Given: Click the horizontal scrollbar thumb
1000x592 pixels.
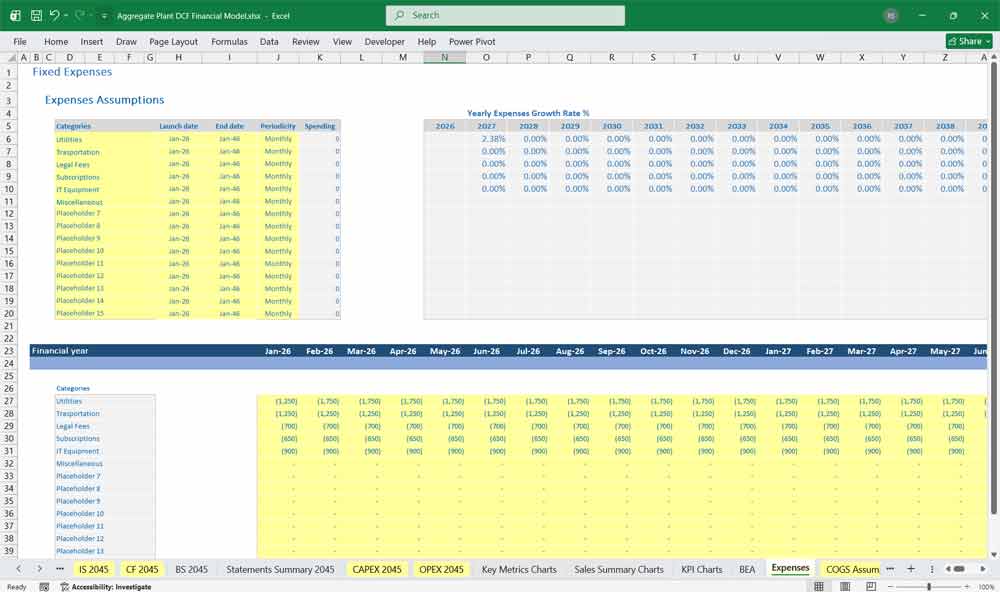Looking at the screenshot, I should pyautogui.click(x=959, y=568).
